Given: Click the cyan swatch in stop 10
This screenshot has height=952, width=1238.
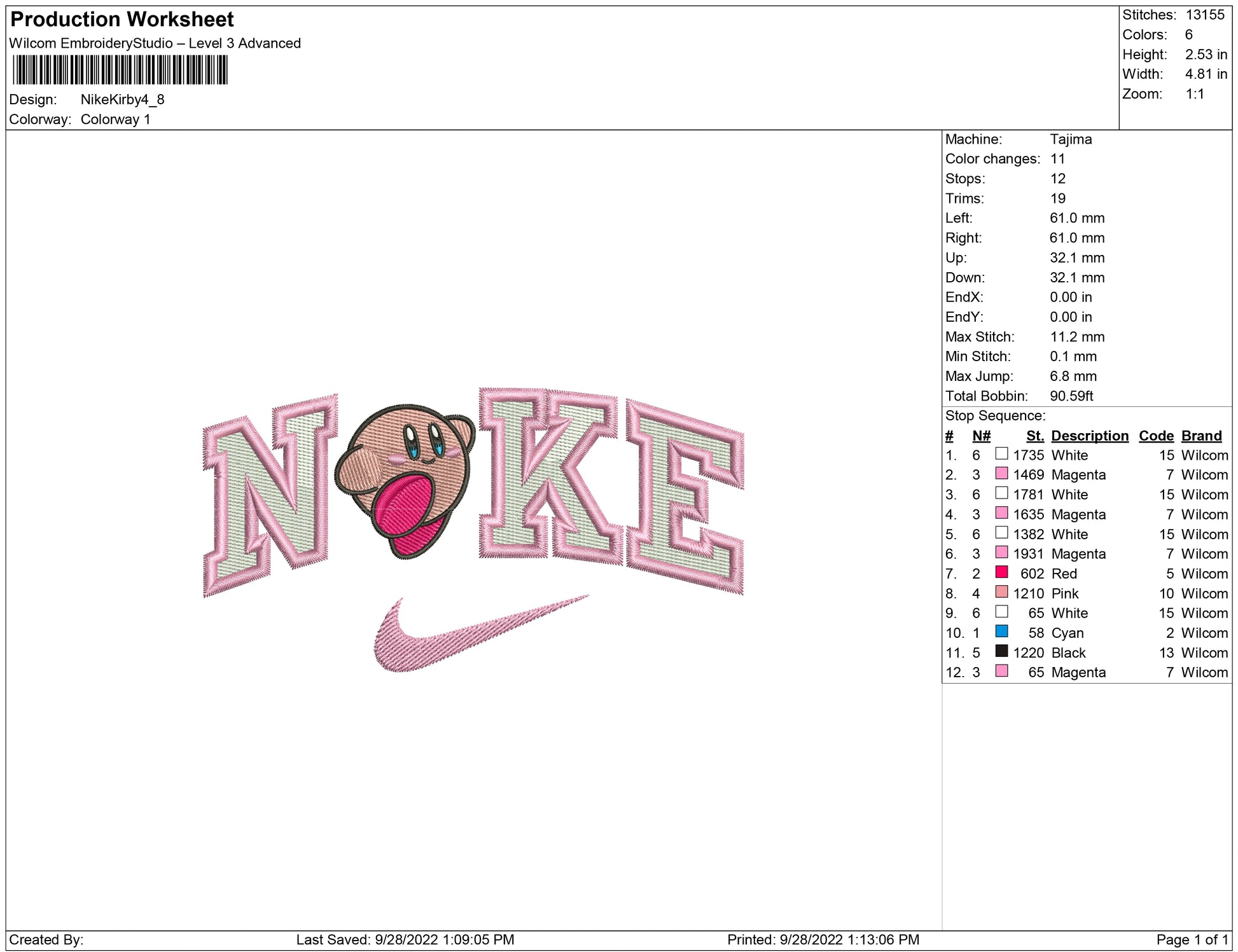Looking at the screenshot, I should pyautogui.click(x=1001, y=631).
